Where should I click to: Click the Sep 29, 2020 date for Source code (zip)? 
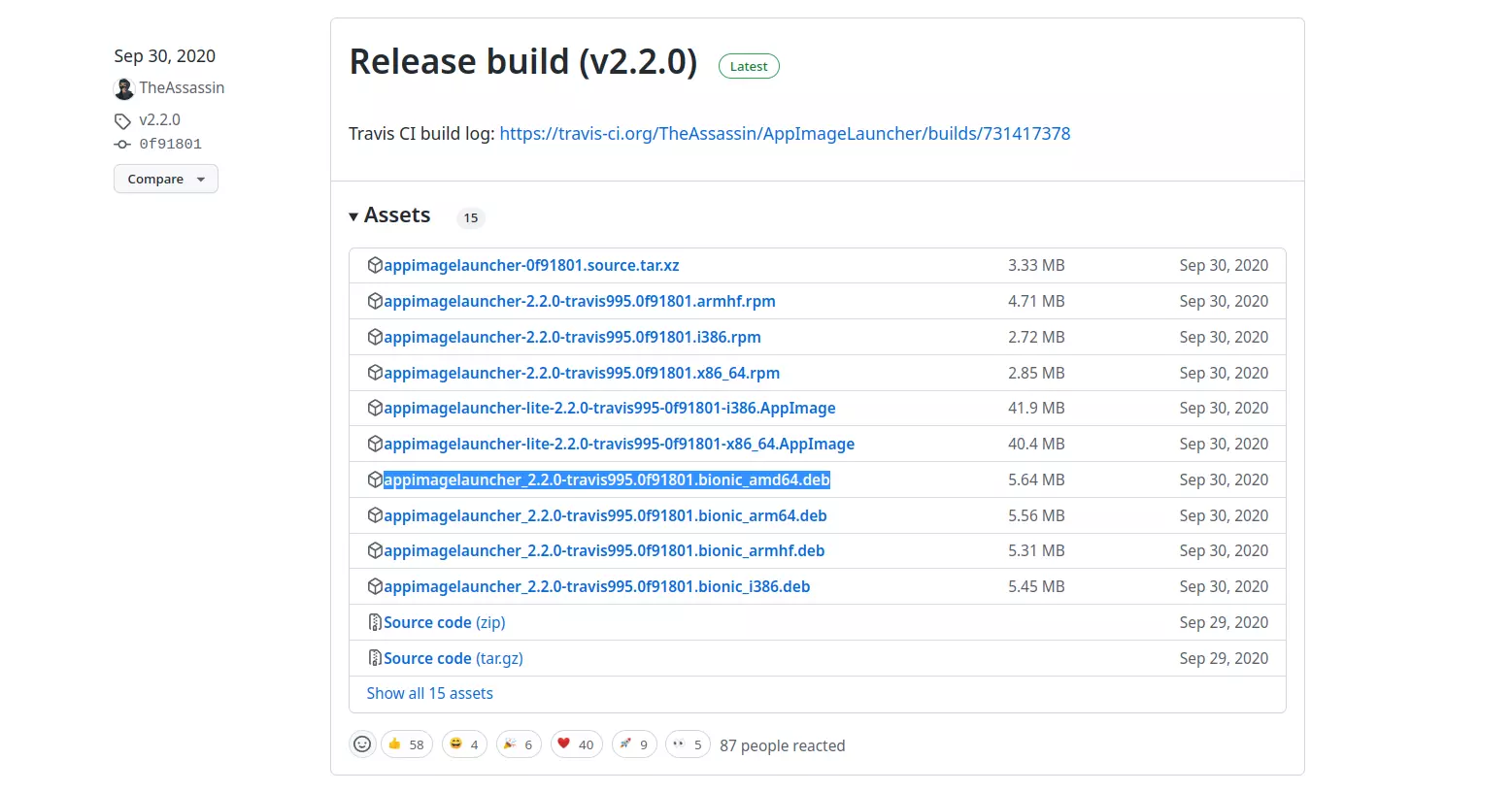point(1224,622)
